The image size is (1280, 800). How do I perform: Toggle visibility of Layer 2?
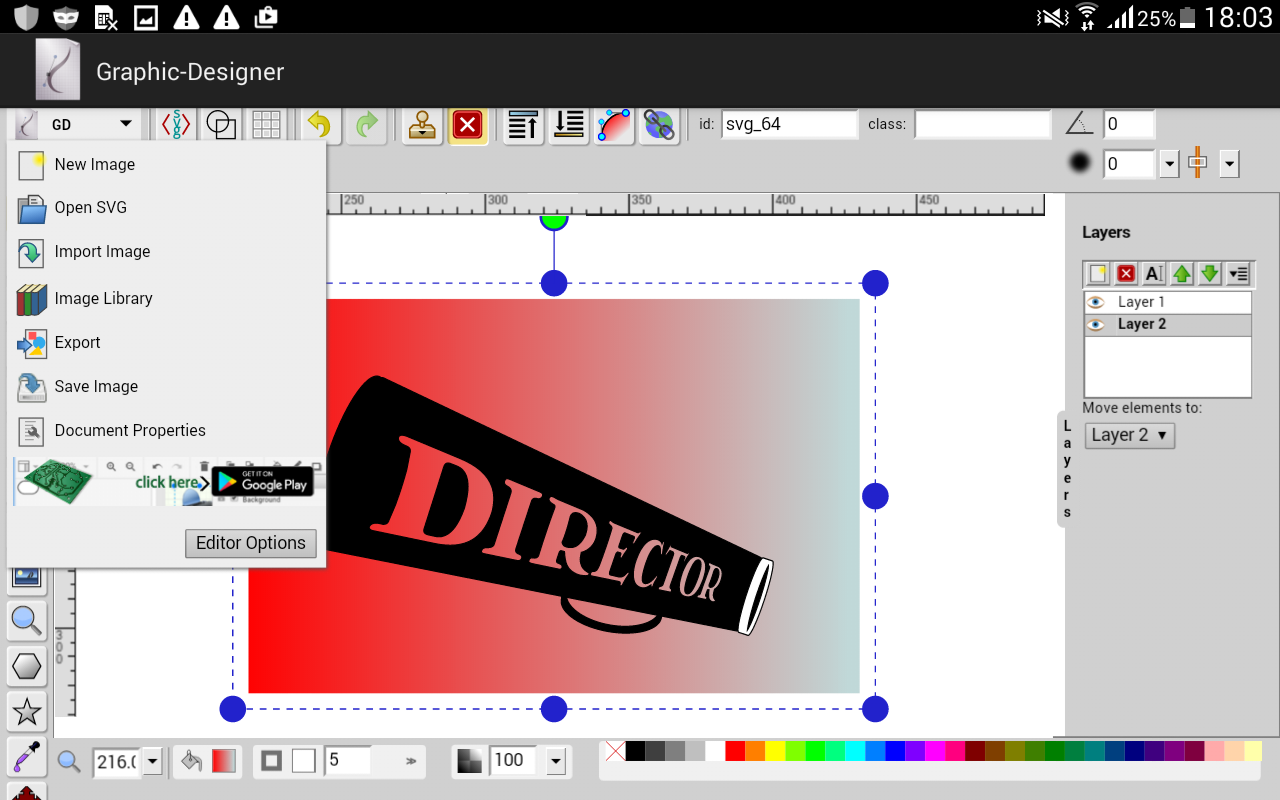click(1096, 324)
